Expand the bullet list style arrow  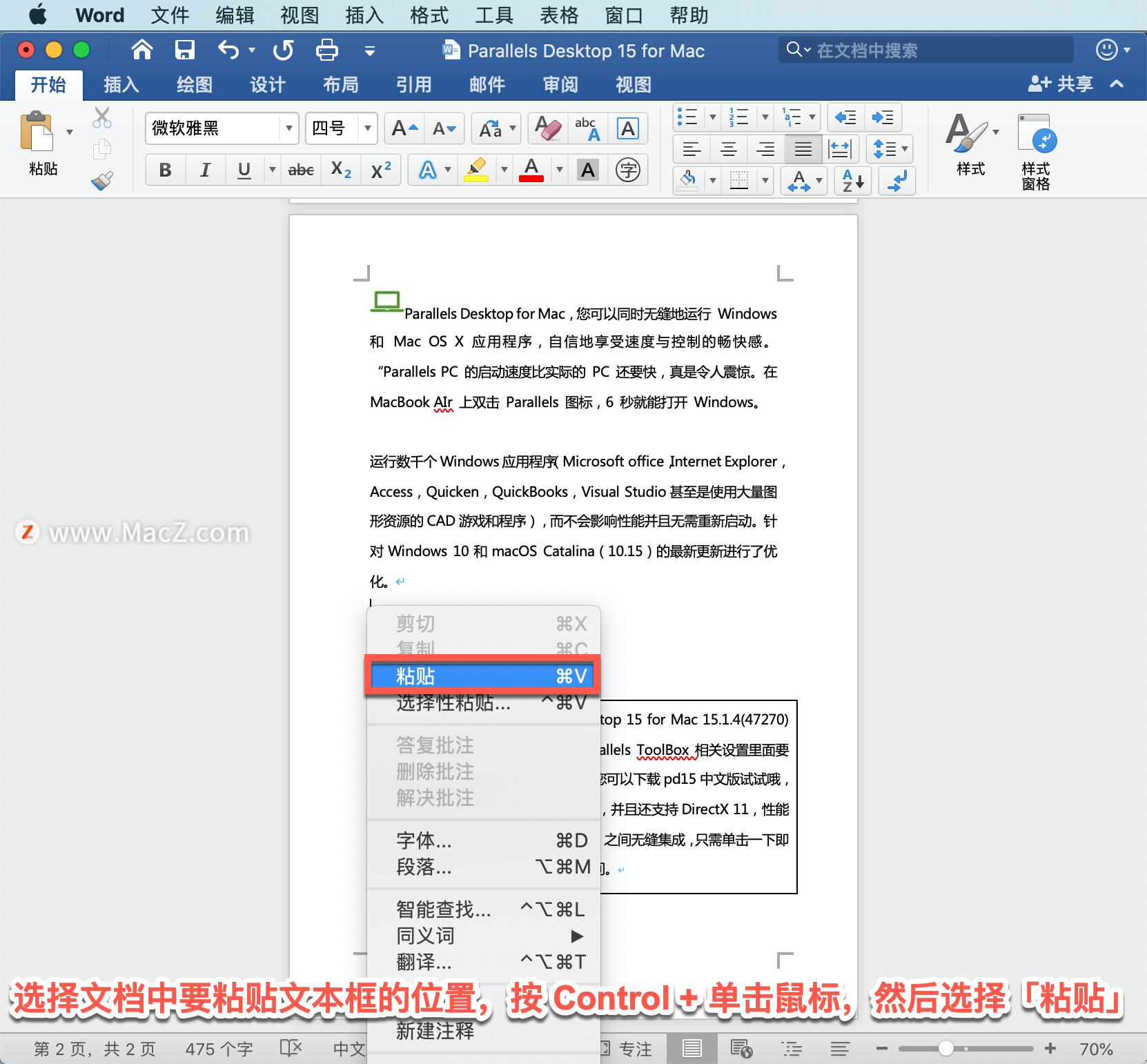point(713,117)
